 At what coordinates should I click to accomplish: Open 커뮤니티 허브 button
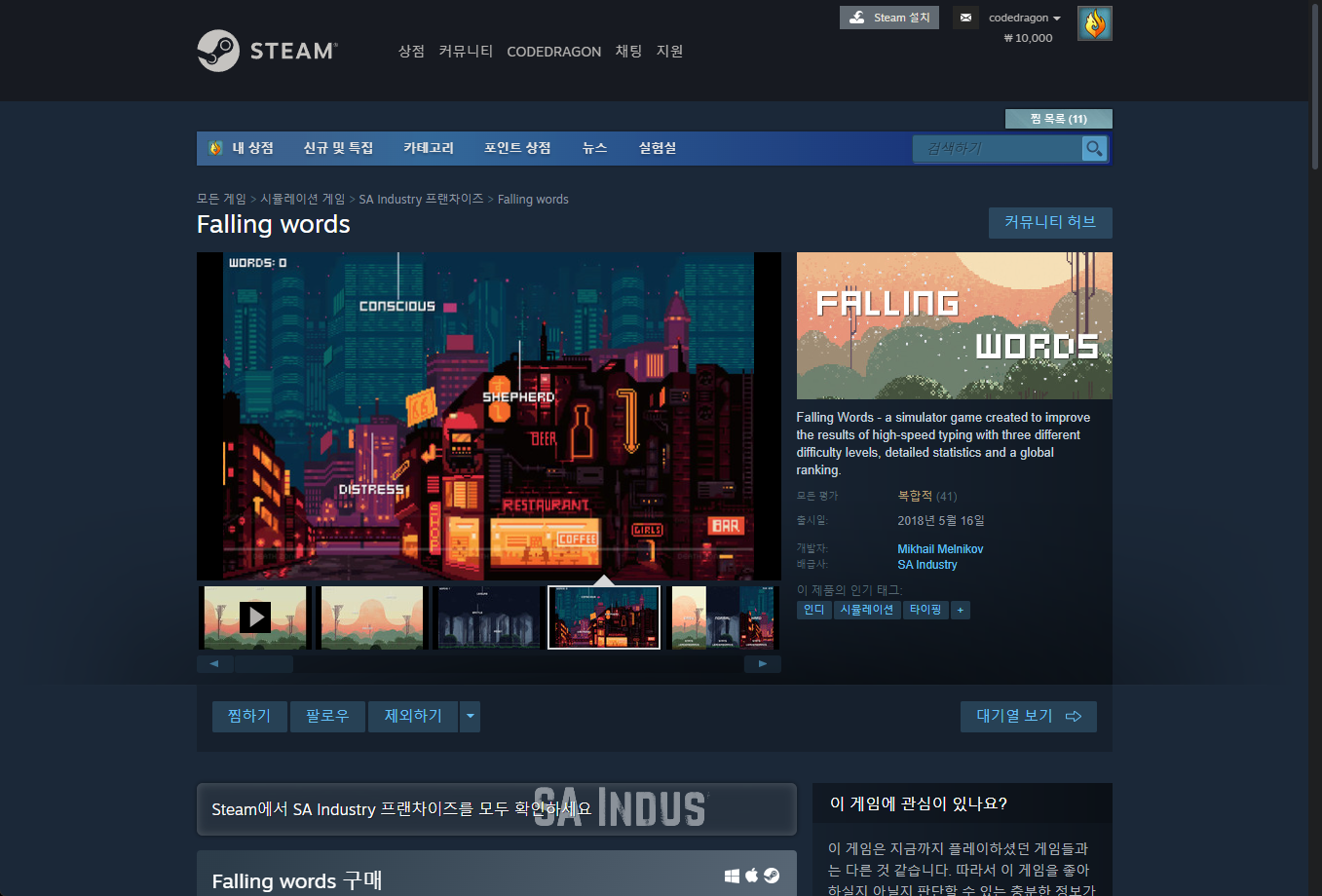pos(1050,222)
